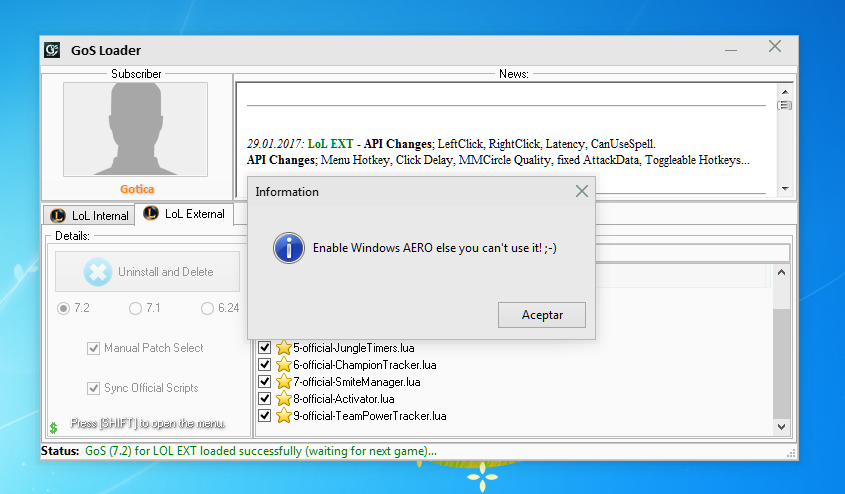
Task: Toggle the Sync Official Scripts checkbox
Action: tap(93, 388)
